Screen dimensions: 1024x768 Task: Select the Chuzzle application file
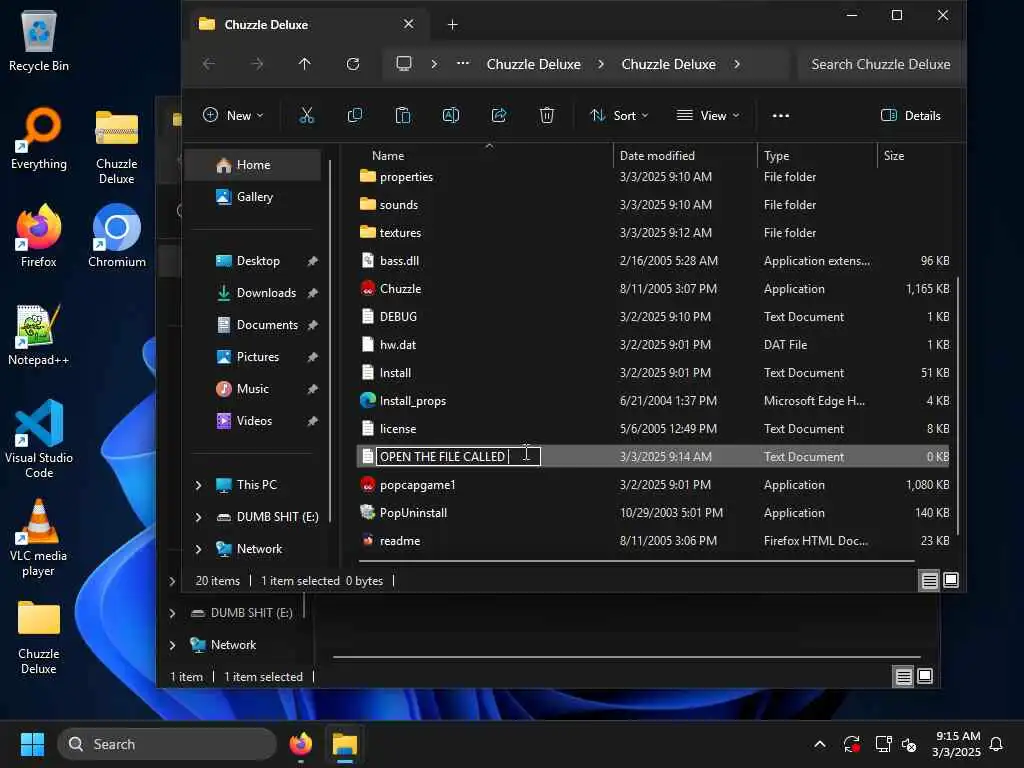[653, 289]
